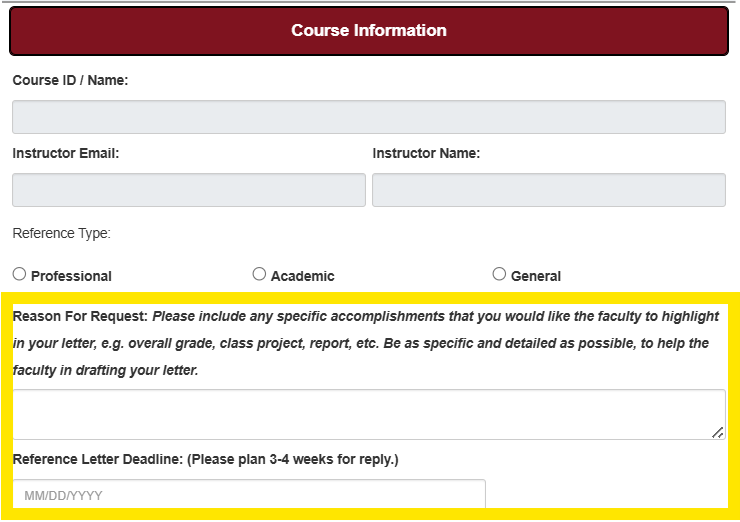Image resolution: width=740 pixels, height=522 pixels.
Task: Select the Academic radio button
Action: click(x=259, y=274)
